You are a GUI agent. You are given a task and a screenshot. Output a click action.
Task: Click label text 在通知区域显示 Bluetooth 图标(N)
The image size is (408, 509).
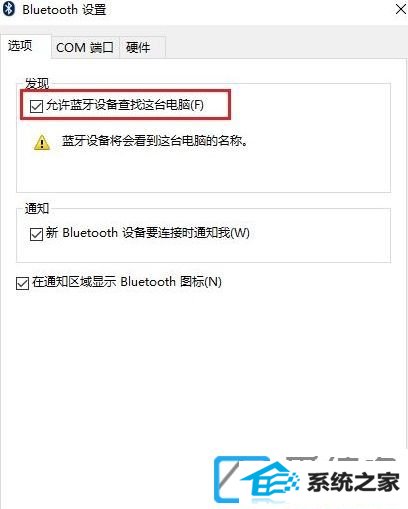coord(127,282)
